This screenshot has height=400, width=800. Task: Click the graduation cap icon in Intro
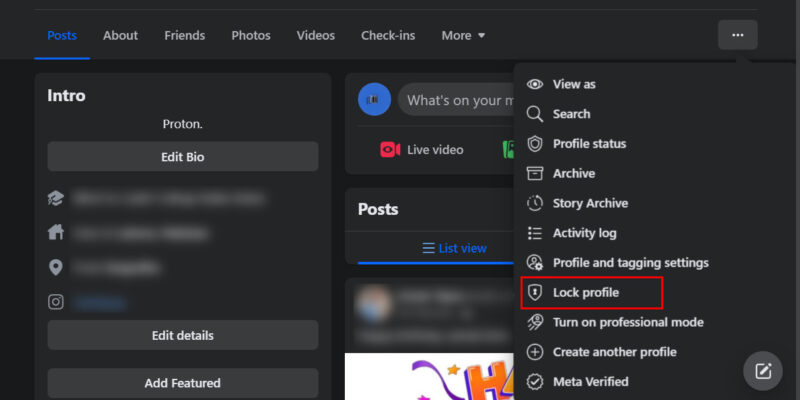coord(56,198)
